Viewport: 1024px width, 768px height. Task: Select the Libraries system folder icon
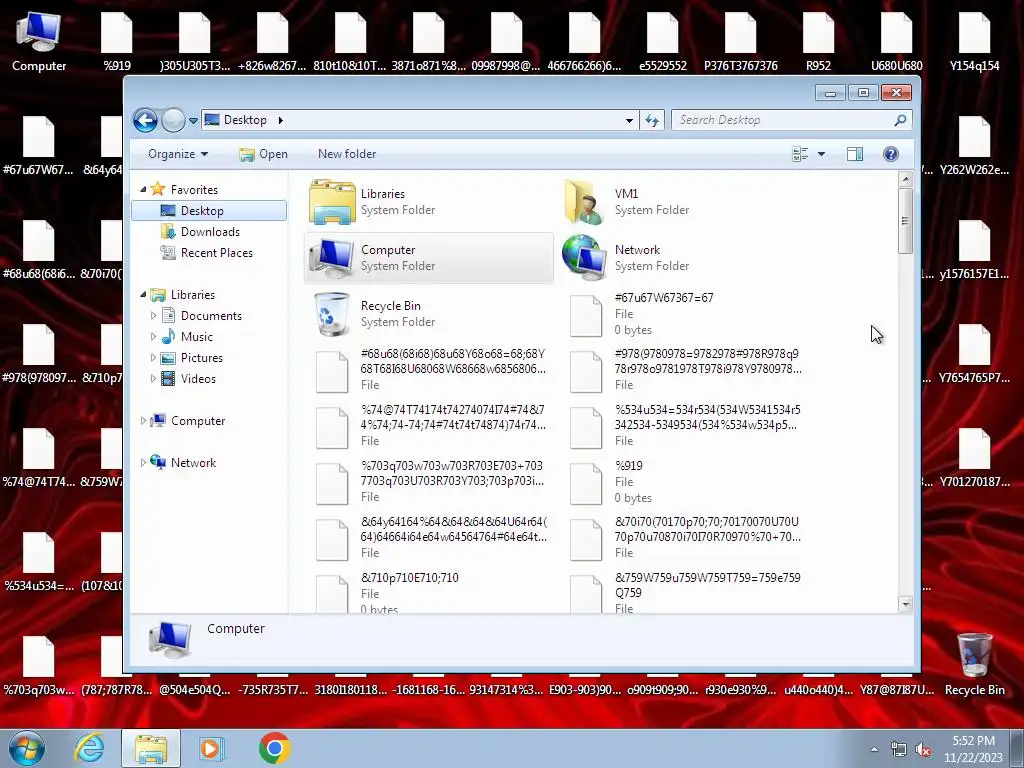point(332,202)
